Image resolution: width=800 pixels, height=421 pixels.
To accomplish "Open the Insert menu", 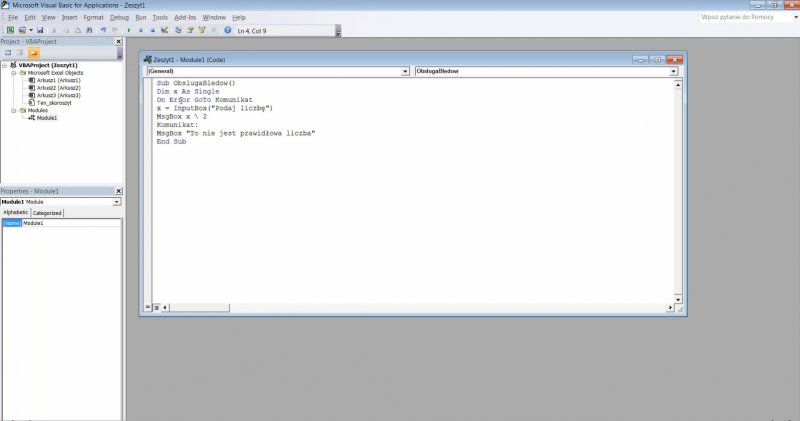I will coord(69,17).
